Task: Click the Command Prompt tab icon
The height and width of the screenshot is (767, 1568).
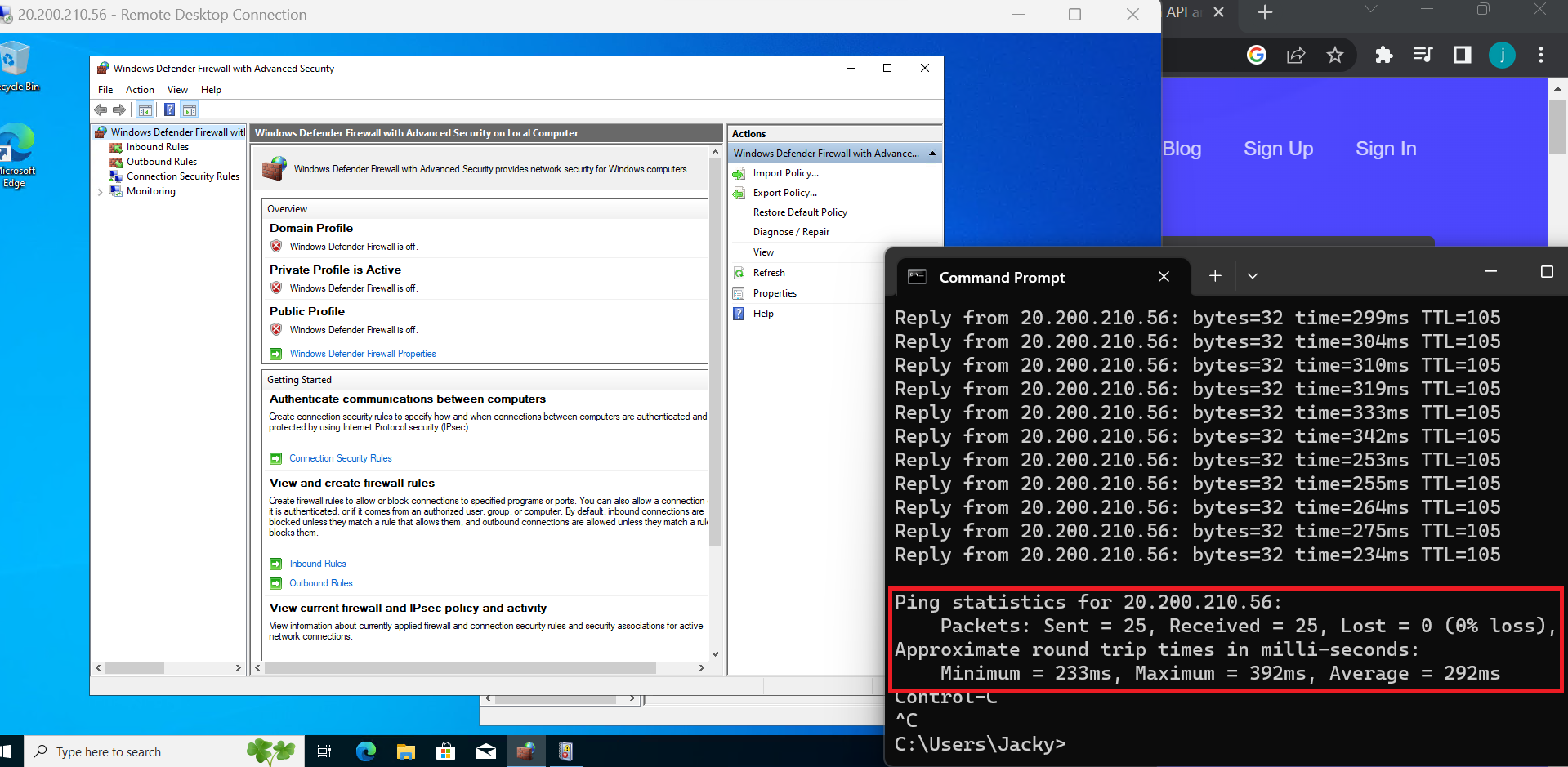Action: pos(917,277)
